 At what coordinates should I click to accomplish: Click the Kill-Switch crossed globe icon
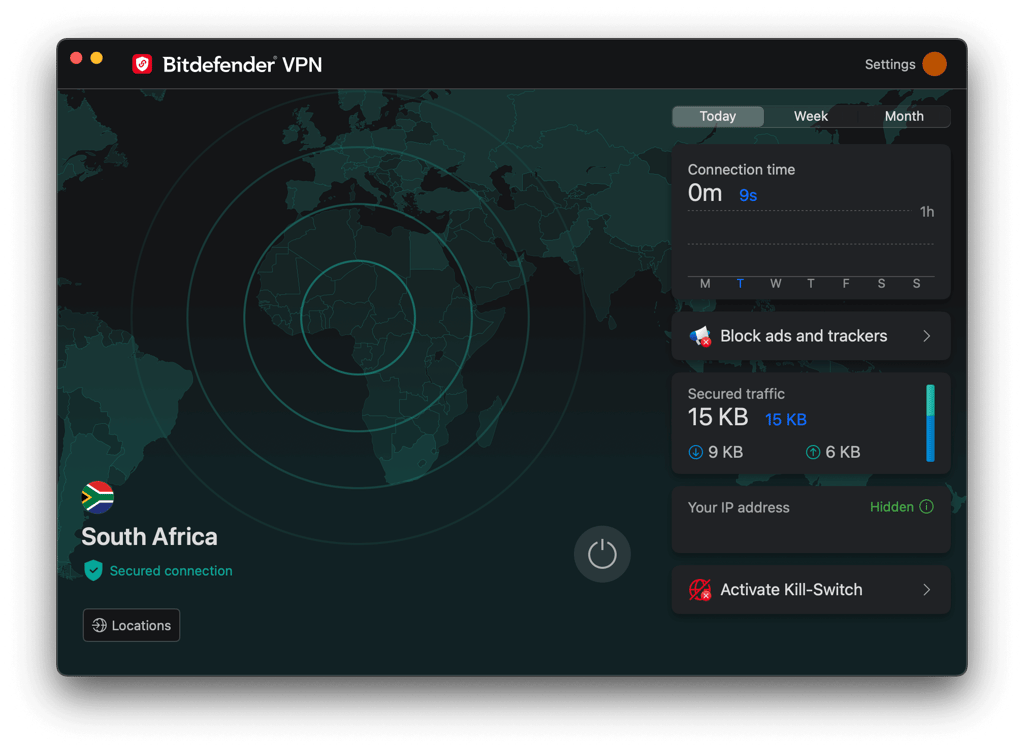[700, 590]
